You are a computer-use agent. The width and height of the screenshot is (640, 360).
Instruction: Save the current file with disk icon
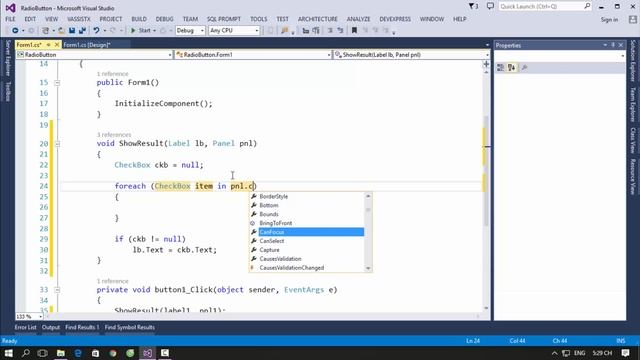(x=72, y=31)
